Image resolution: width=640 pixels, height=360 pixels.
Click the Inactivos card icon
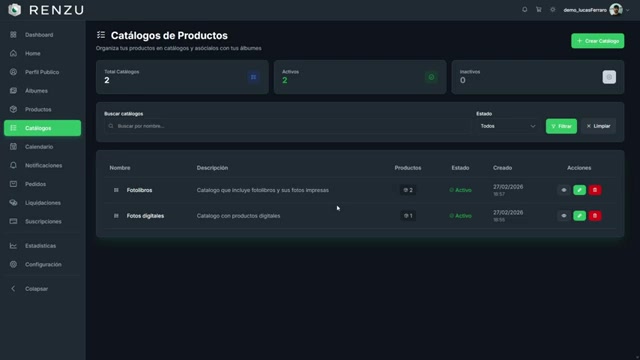609,77
